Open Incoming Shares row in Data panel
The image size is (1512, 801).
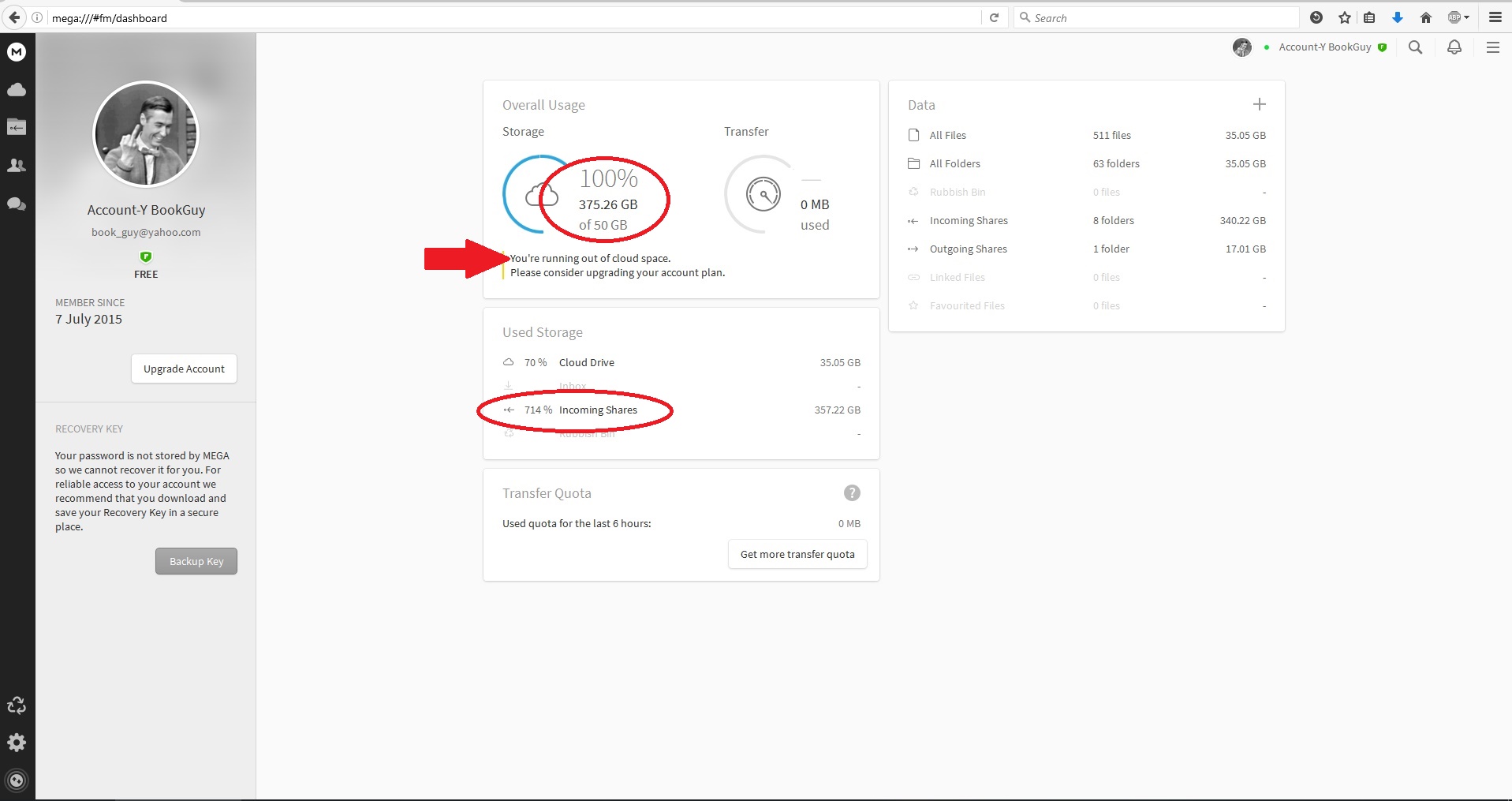coord(1087,220)
